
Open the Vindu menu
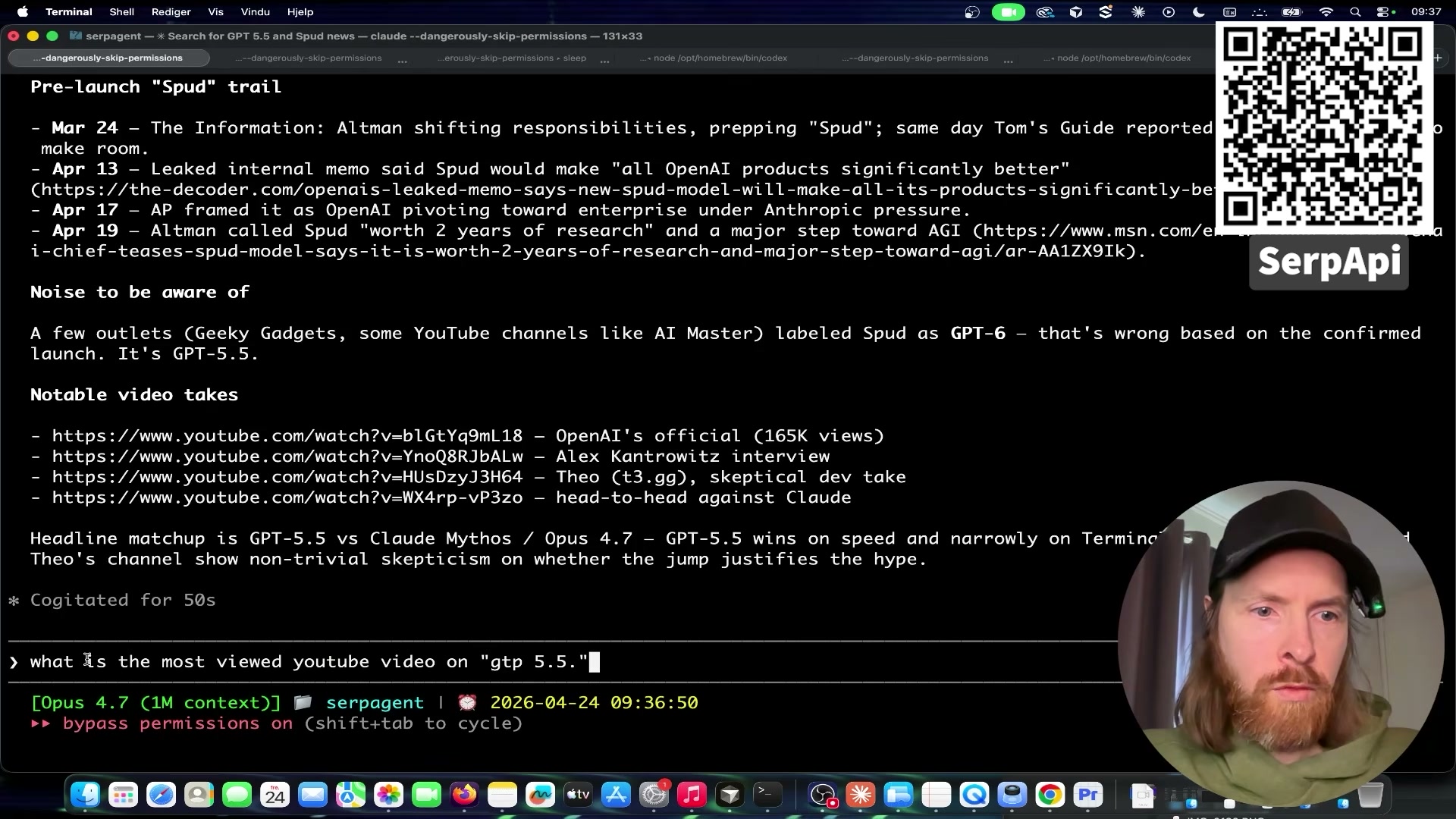pyautogui.click(x=256, y=12)
